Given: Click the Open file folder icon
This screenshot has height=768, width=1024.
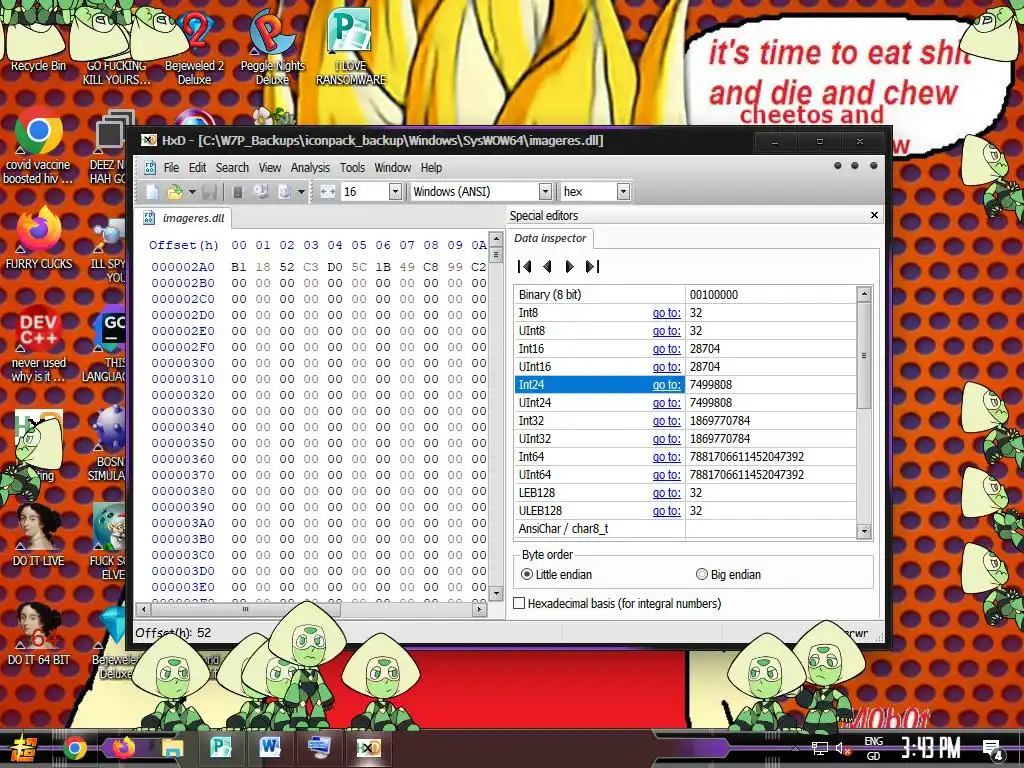Looking at the screenshot, I should pyautogui.click(x=174, y=191).
